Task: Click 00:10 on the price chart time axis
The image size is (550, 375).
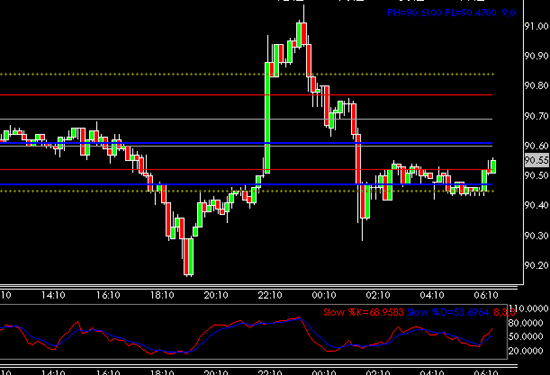Action: tap(324, 295)
